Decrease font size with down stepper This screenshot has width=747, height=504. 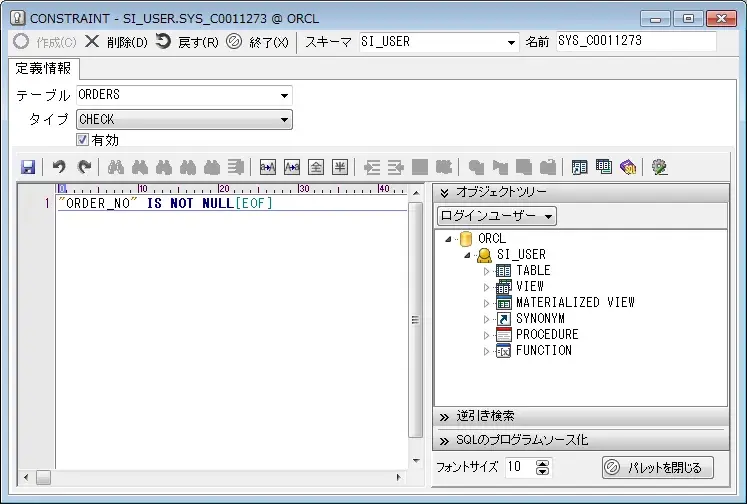(542, 472)
